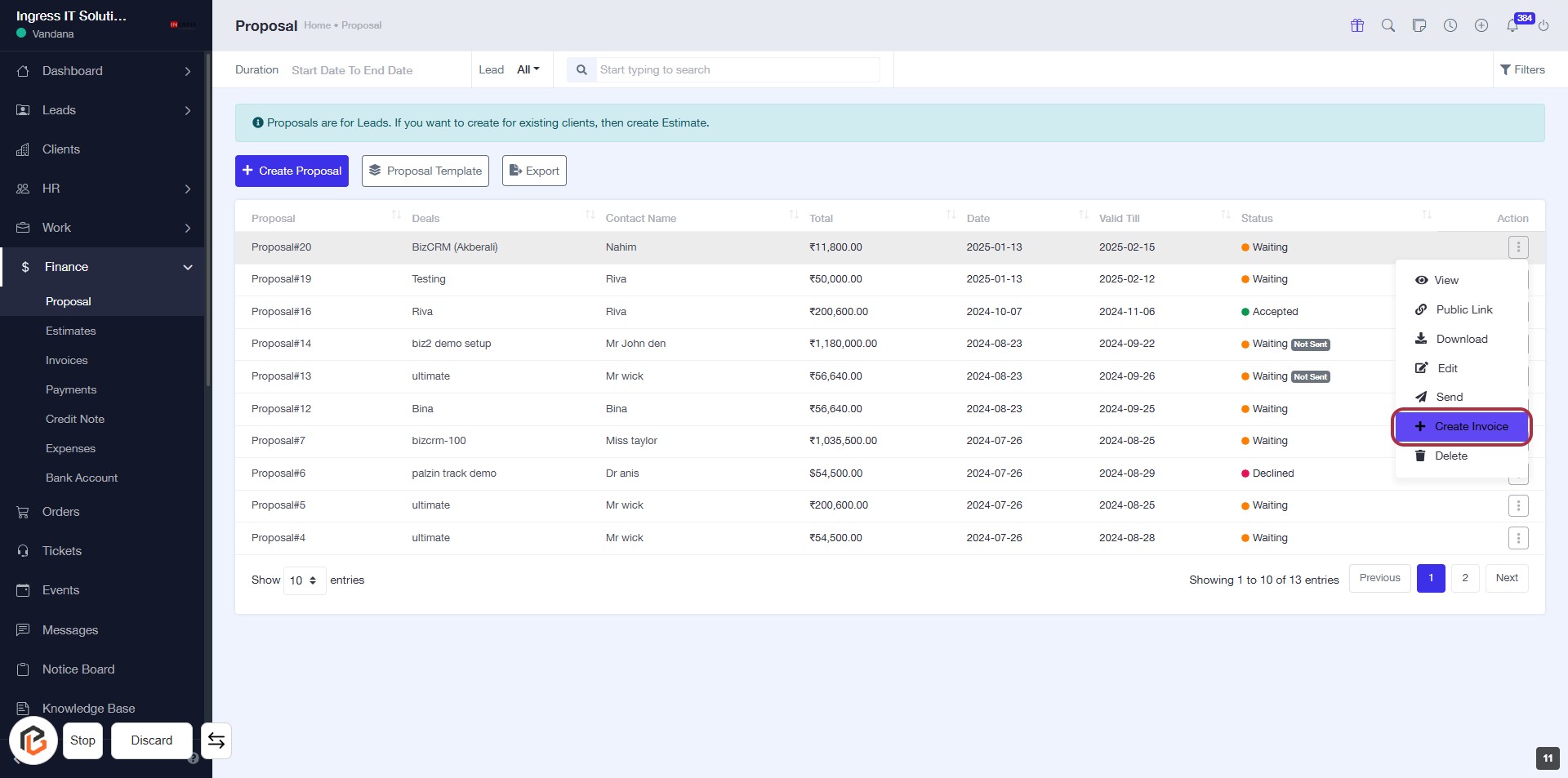1568x778 pixels.
Task: Click the Create Proposal button
Action: point(292,171)
